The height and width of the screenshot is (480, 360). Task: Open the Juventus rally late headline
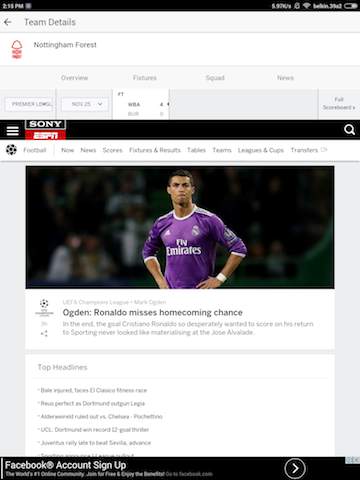pos(95,443)
